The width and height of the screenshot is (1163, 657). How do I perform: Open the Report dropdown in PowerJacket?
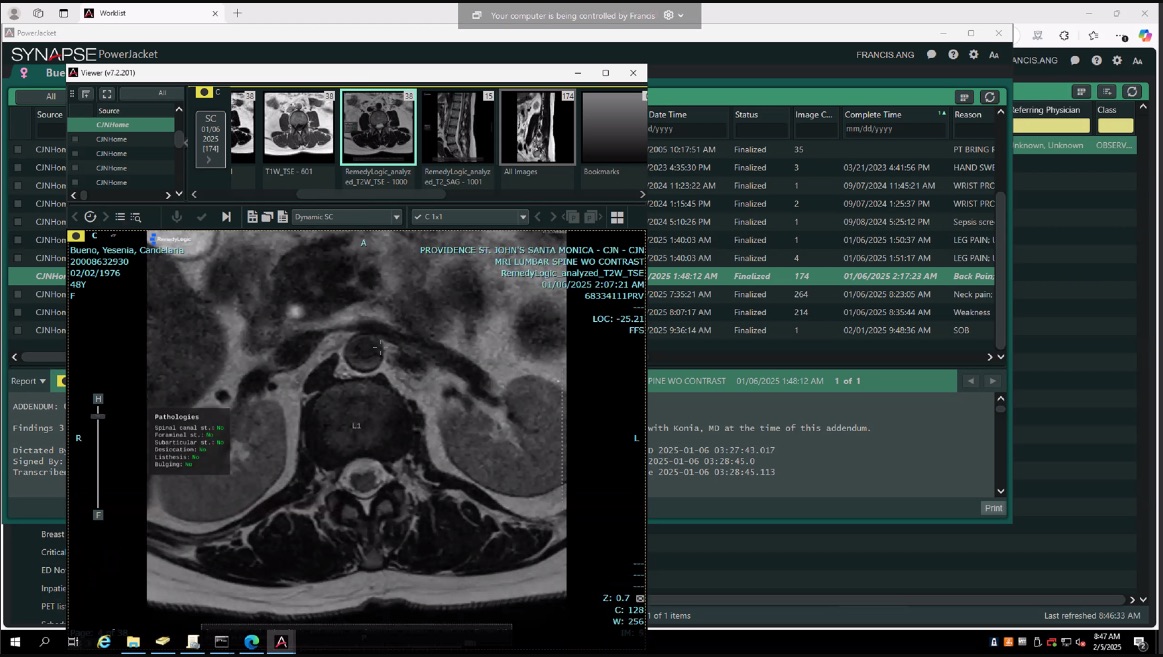click(x=28, y=380)
